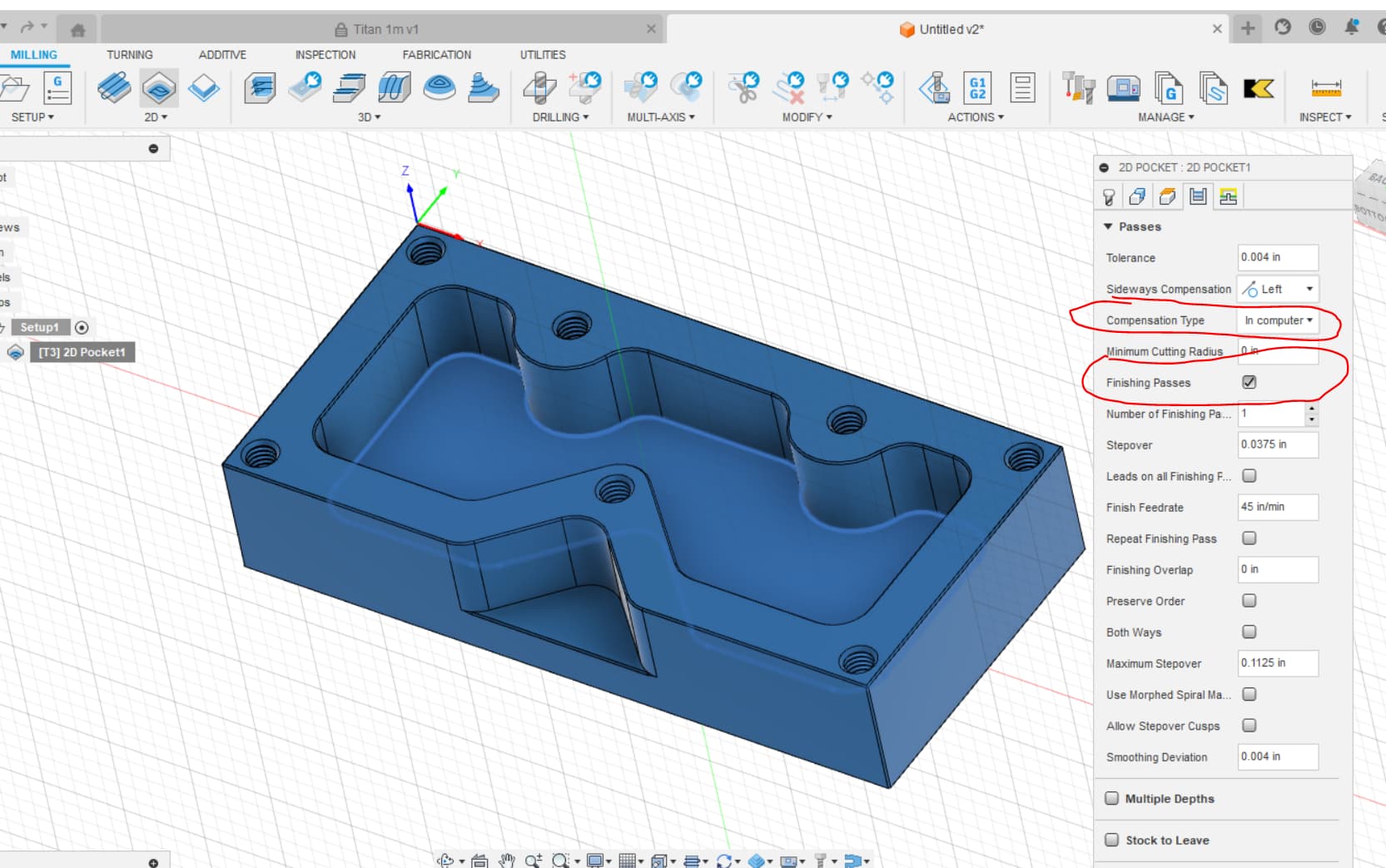Switch to the TURNING tab
The height and width of the screenshot is (868, 1386).
coord(129,55)
